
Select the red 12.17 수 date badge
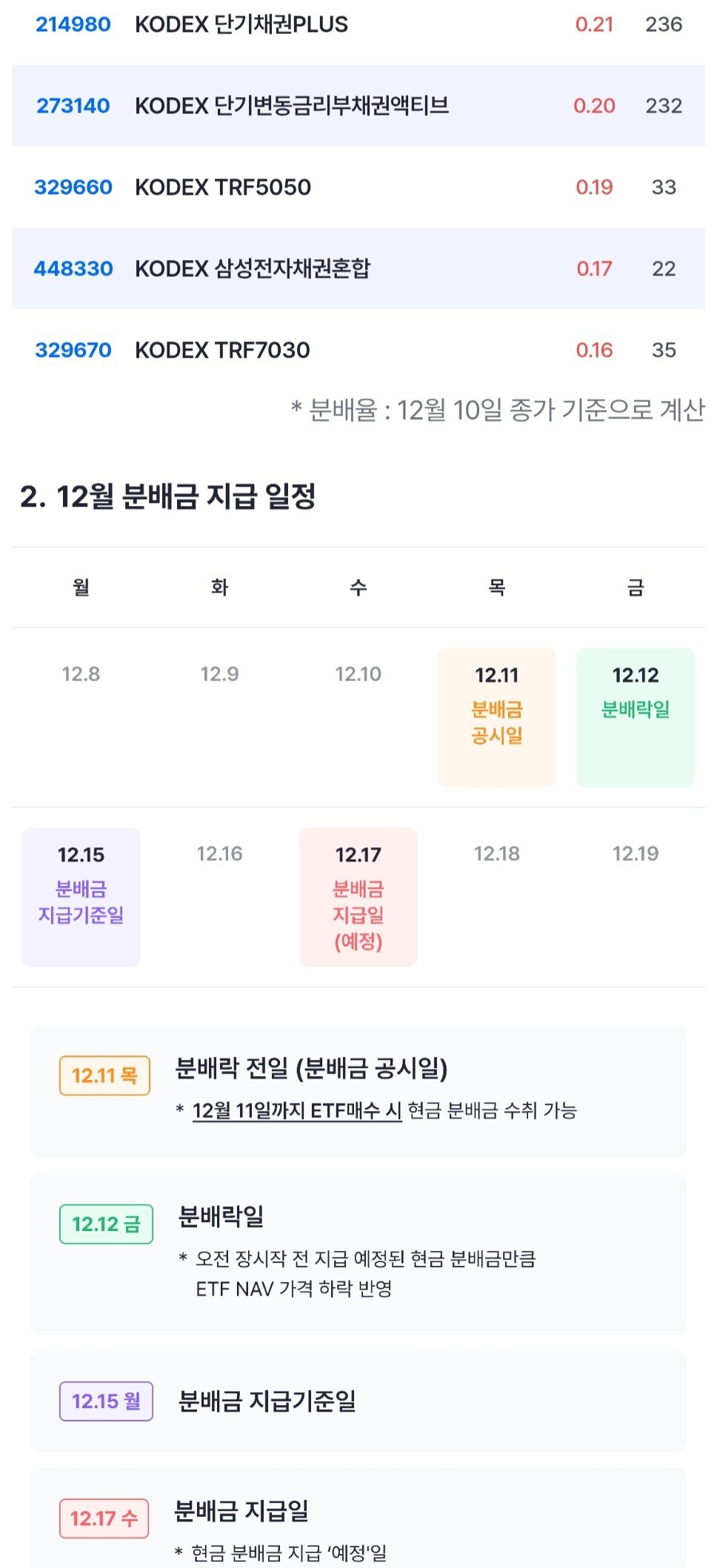[104, 1518]
